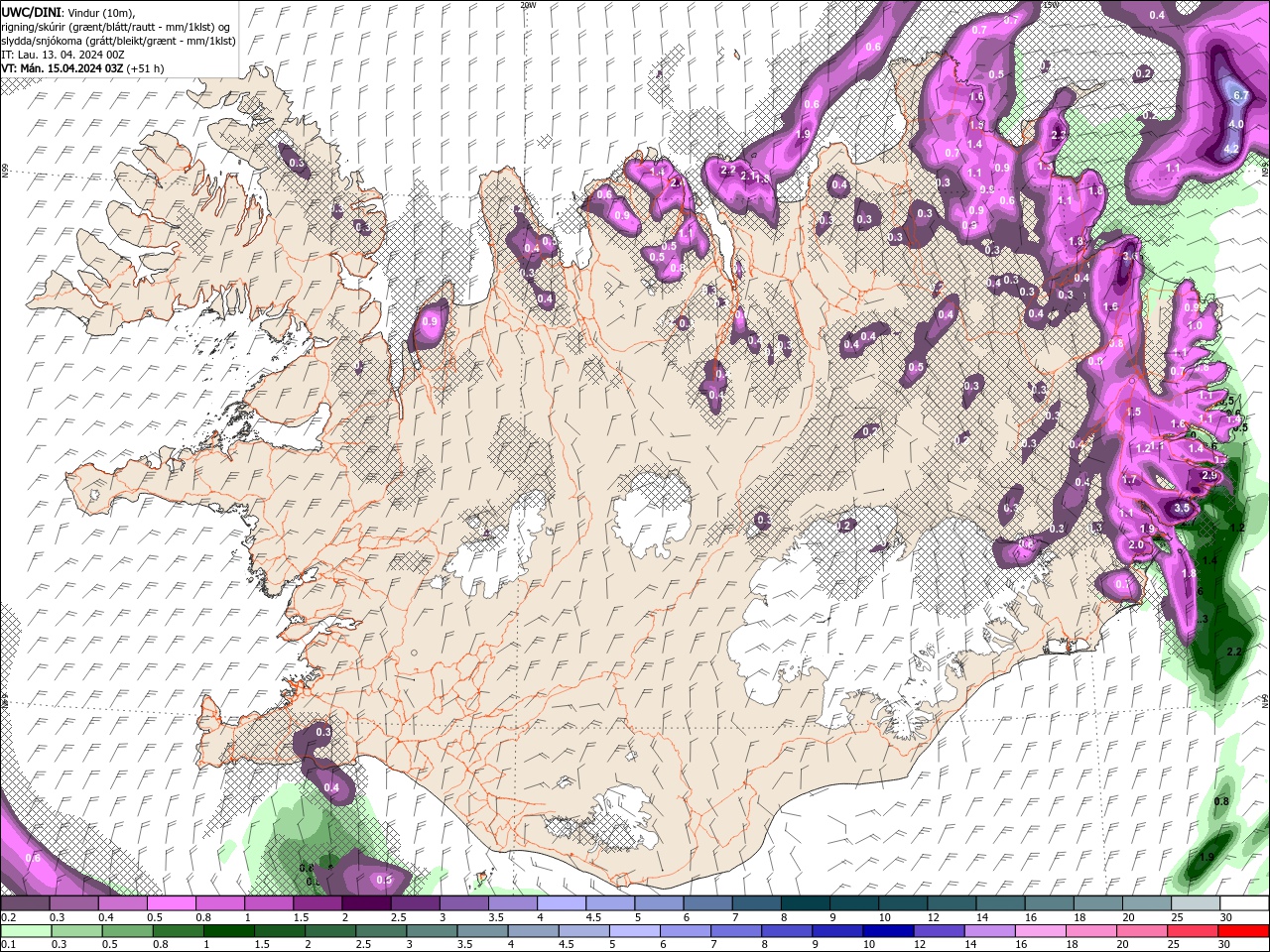
Task: Click the 'VT: Mán. 15.04.2024 03Z (+51 h)' line
Action: (83, 68)
